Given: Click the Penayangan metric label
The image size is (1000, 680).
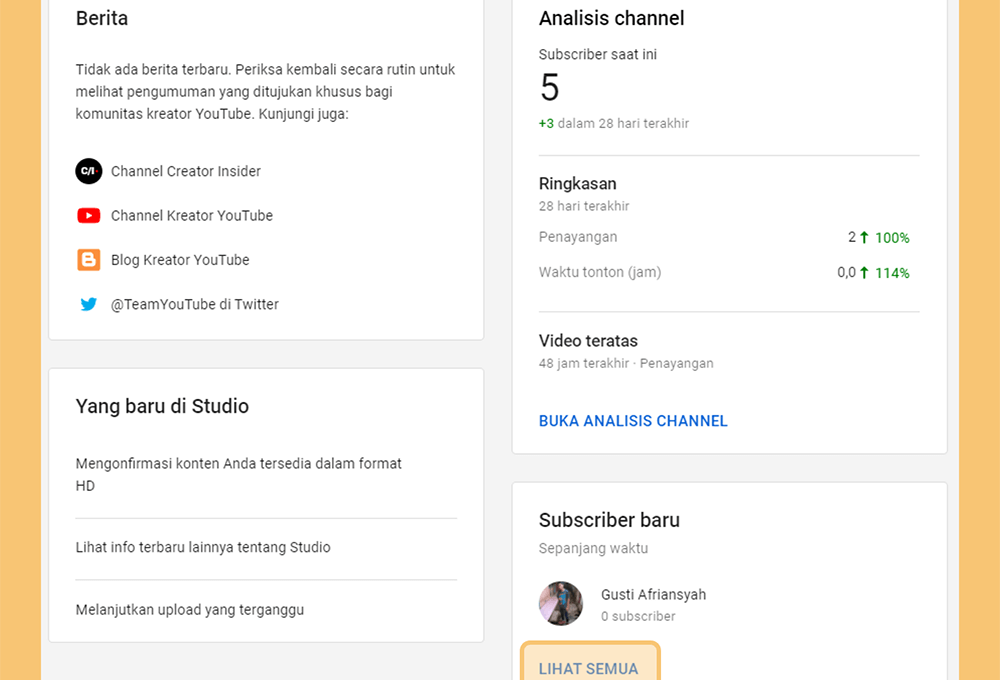Looking at the screenshot, I should tap(578, 237).
